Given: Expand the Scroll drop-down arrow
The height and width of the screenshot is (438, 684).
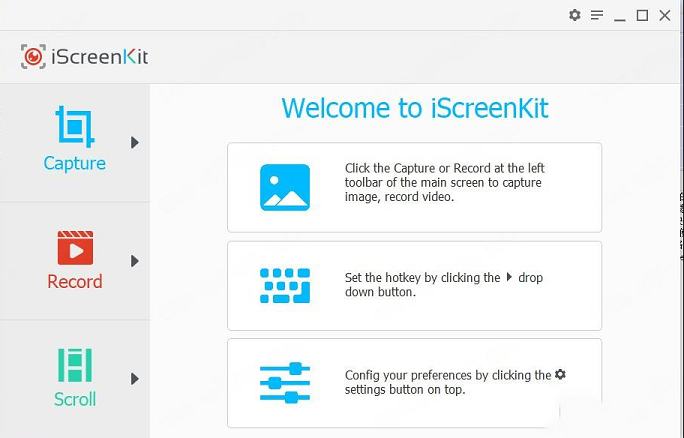Looking at the screenshot, I should click(x=135, y=379).
